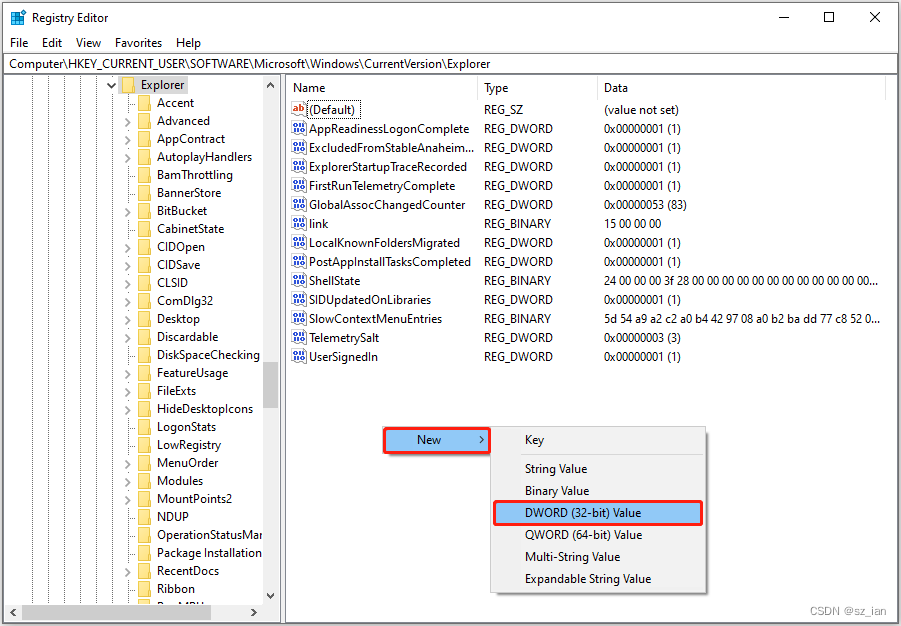The height and width of the screenshot is (626, 901).
Task: Choose New in the context menu
Action: coord(437,440)
